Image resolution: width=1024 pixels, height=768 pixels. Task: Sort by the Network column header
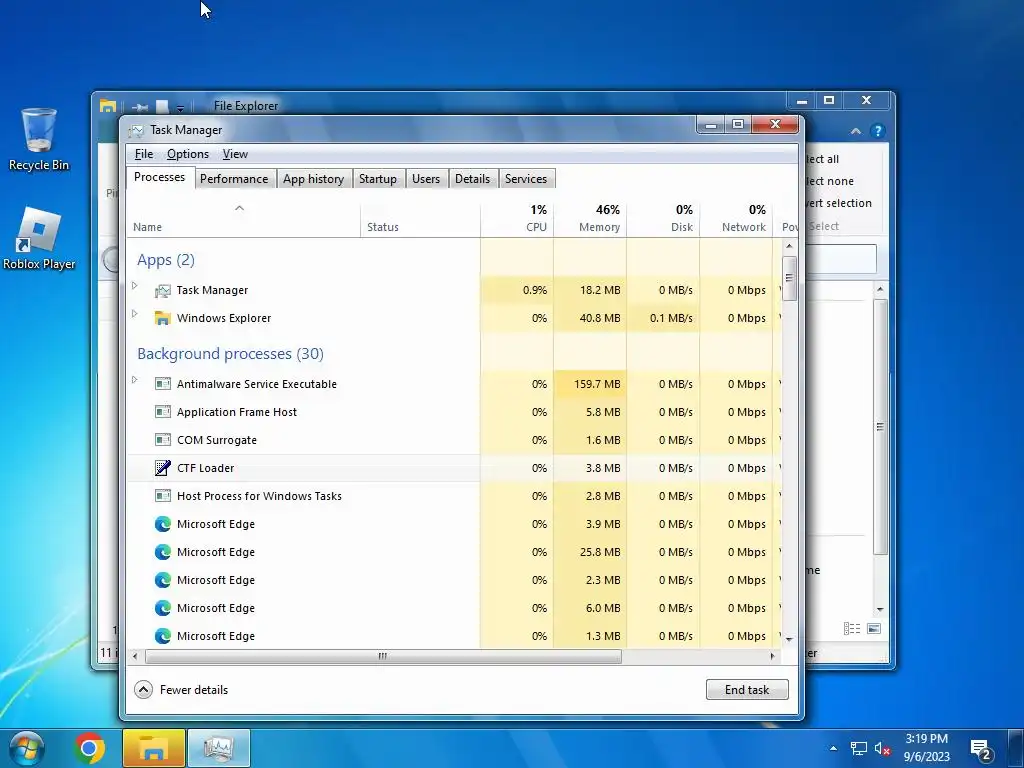[737, 219]
